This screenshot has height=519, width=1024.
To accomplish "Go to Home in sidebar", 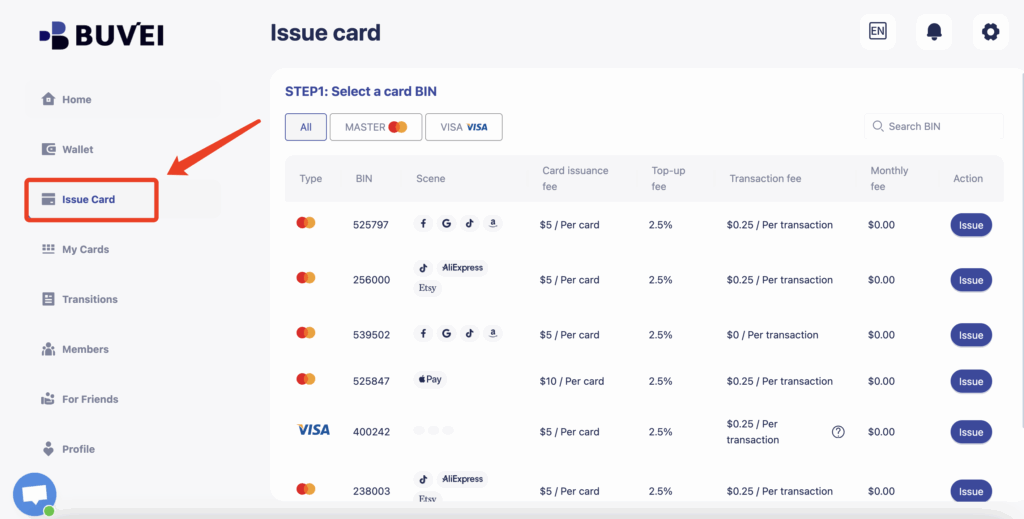I will (x=76, y=100).
